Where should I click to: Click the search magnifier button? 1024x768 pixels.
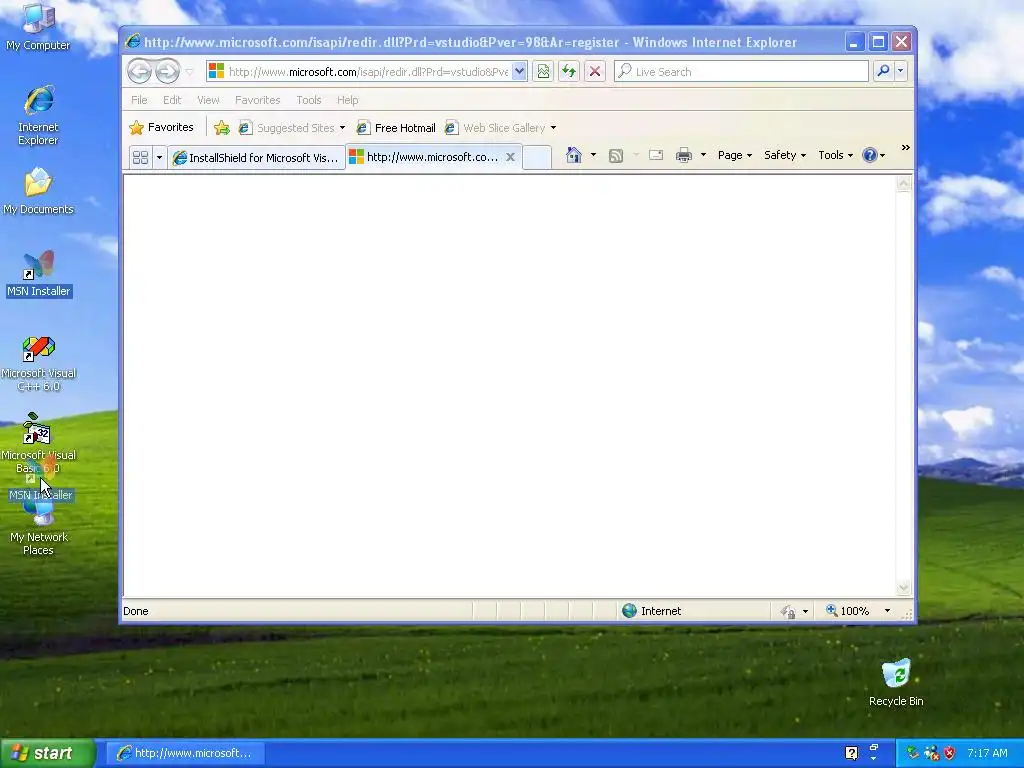point(883,71)
